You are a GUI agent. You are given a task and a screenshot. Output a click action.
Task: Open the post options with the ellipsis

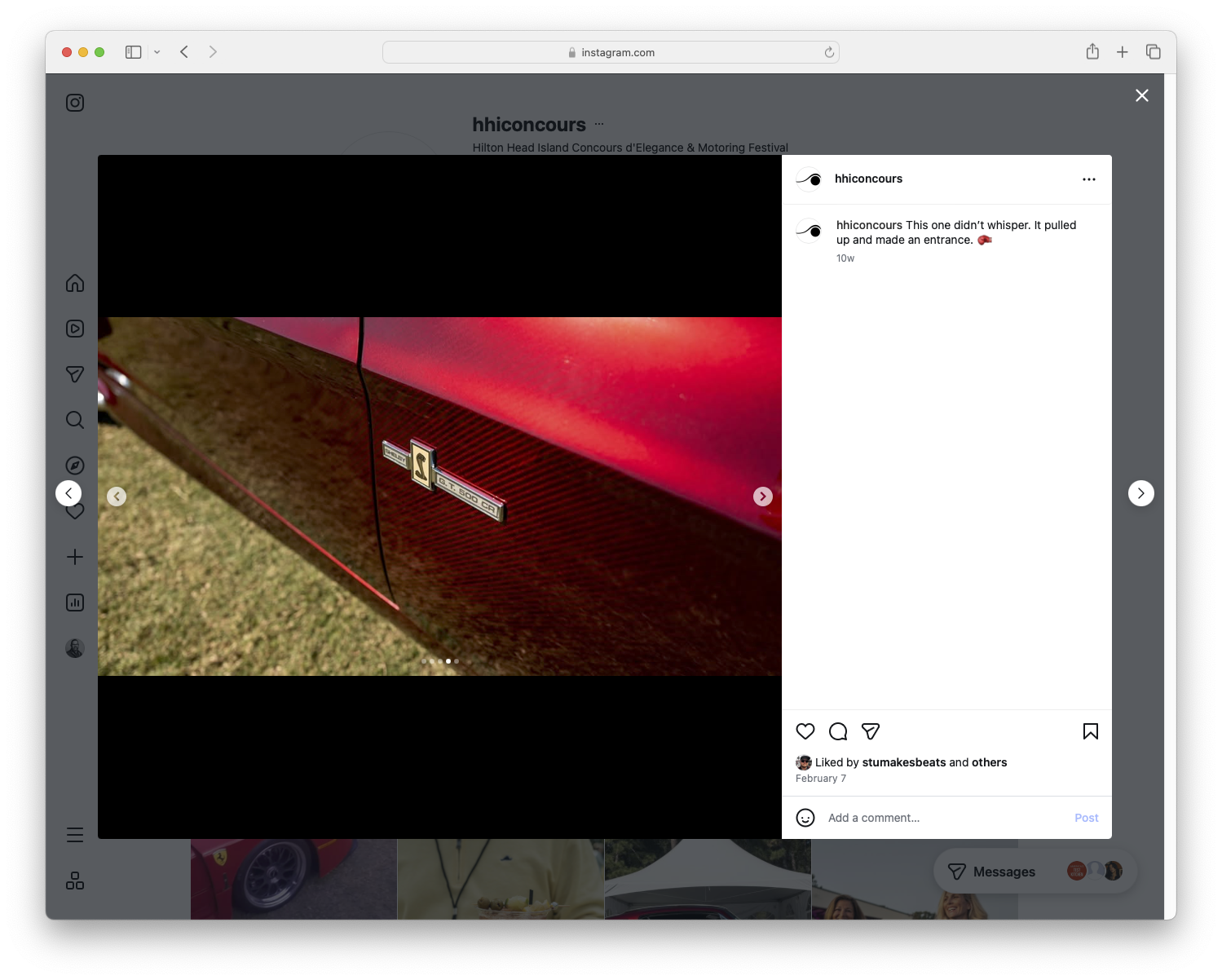pos(1089,179)
